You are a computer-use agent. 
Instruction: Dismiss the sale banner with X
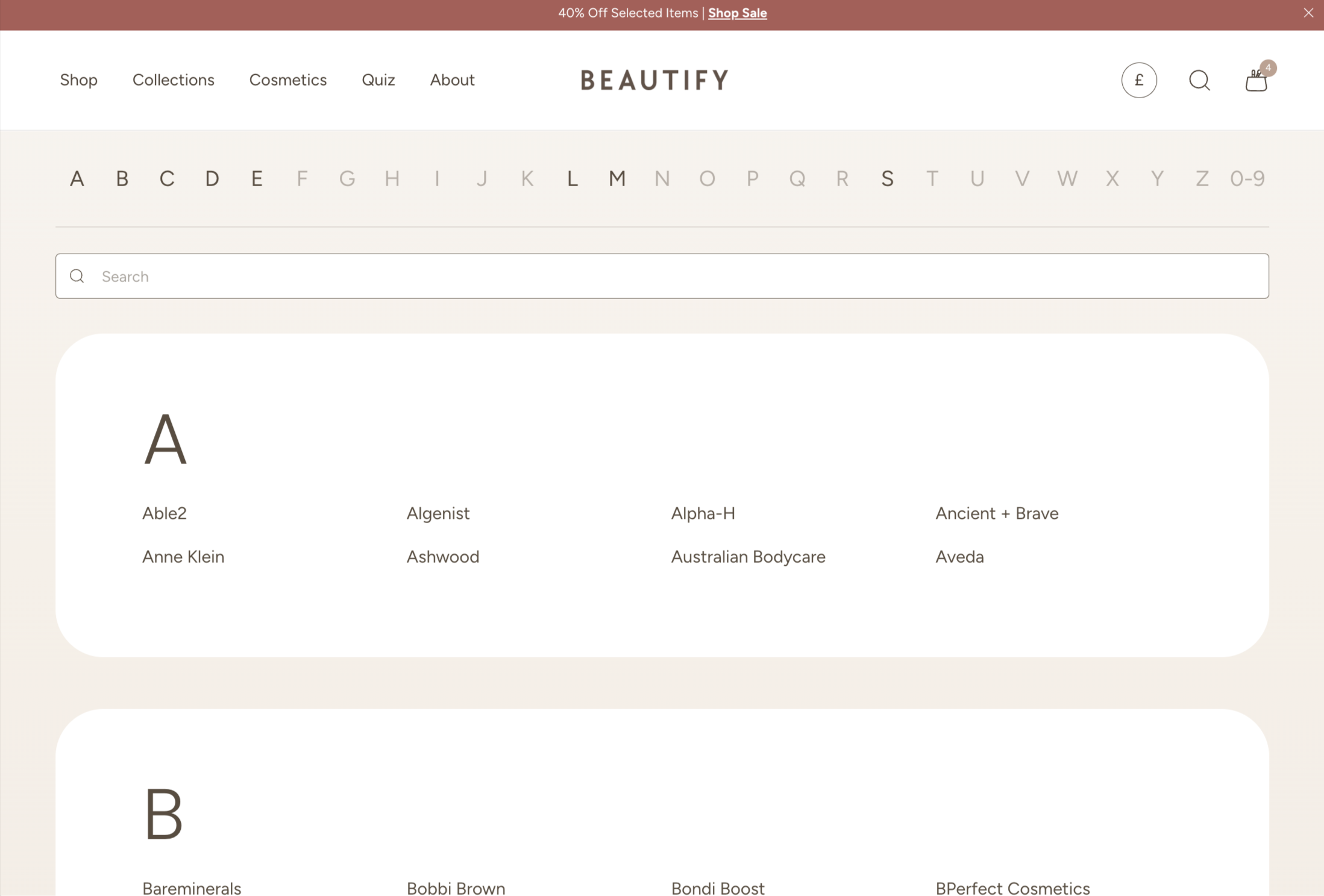point(1308,13)
